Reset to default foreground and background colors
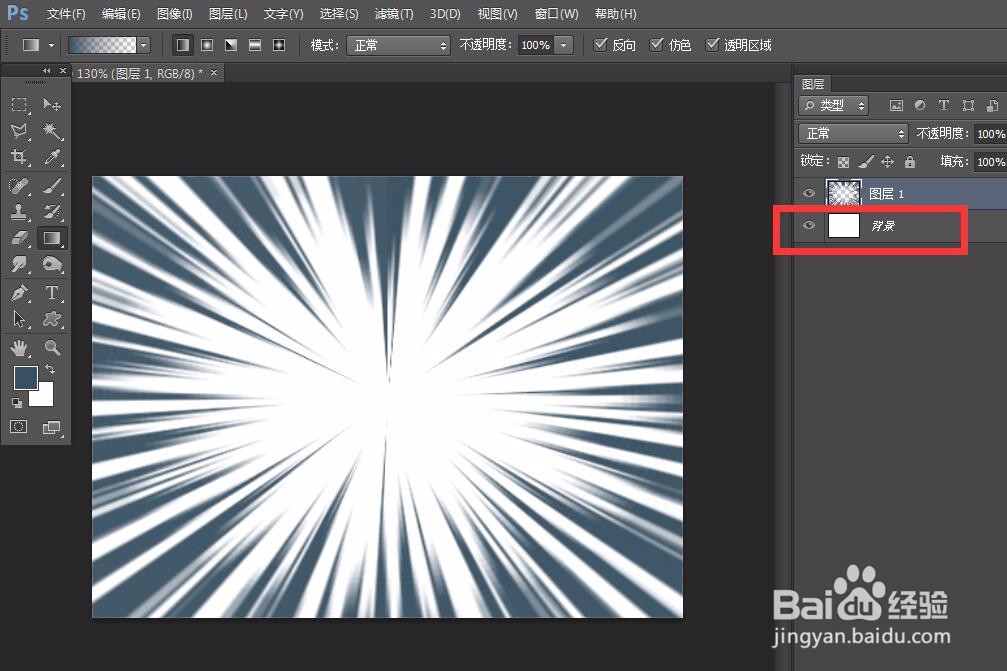1007x671 pixels. click(x=17, y=403)
